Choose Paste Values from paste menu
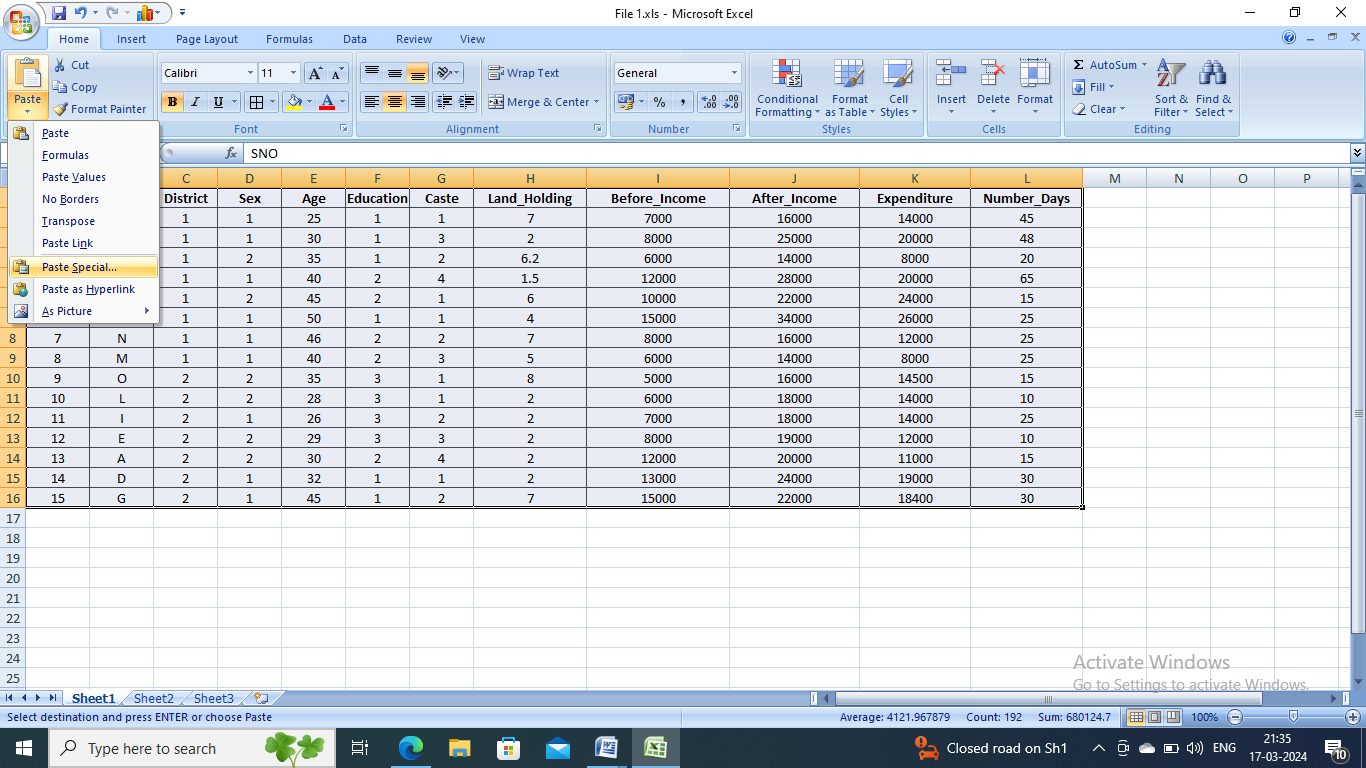This screenshot has height=768, width=1366. point(84,177)
